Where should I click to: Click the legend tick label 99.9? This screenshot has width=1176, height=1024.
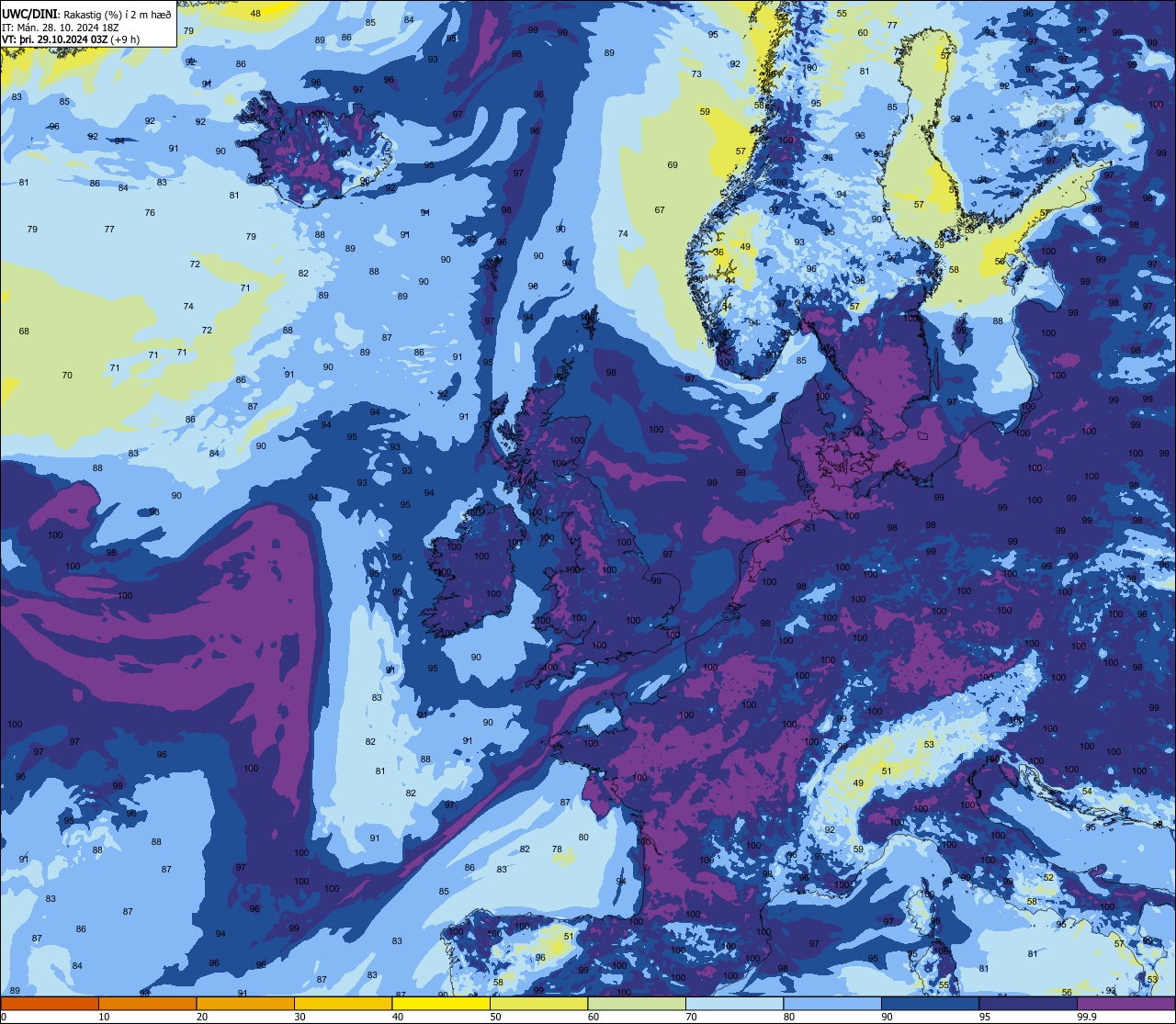click(x=1088, y=1017)
